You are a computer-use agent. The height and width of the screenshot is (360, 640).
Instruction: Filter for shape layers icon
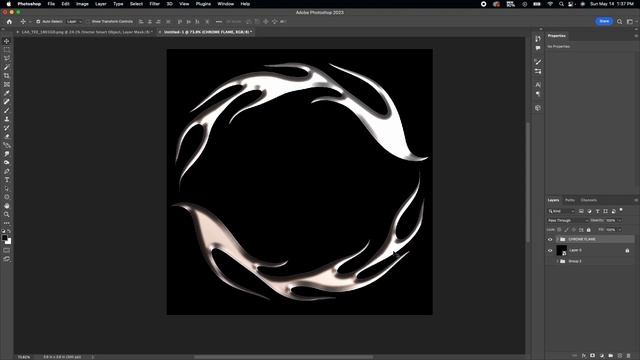(606, 211)
